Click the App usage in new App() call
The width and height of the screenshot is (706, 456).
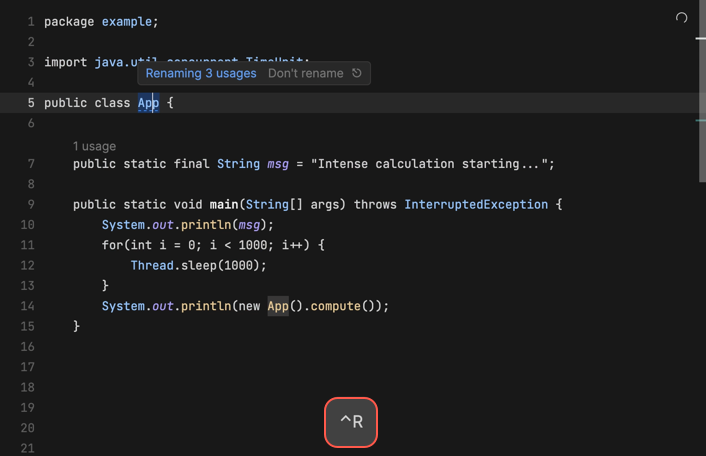[x=278, y=306]
